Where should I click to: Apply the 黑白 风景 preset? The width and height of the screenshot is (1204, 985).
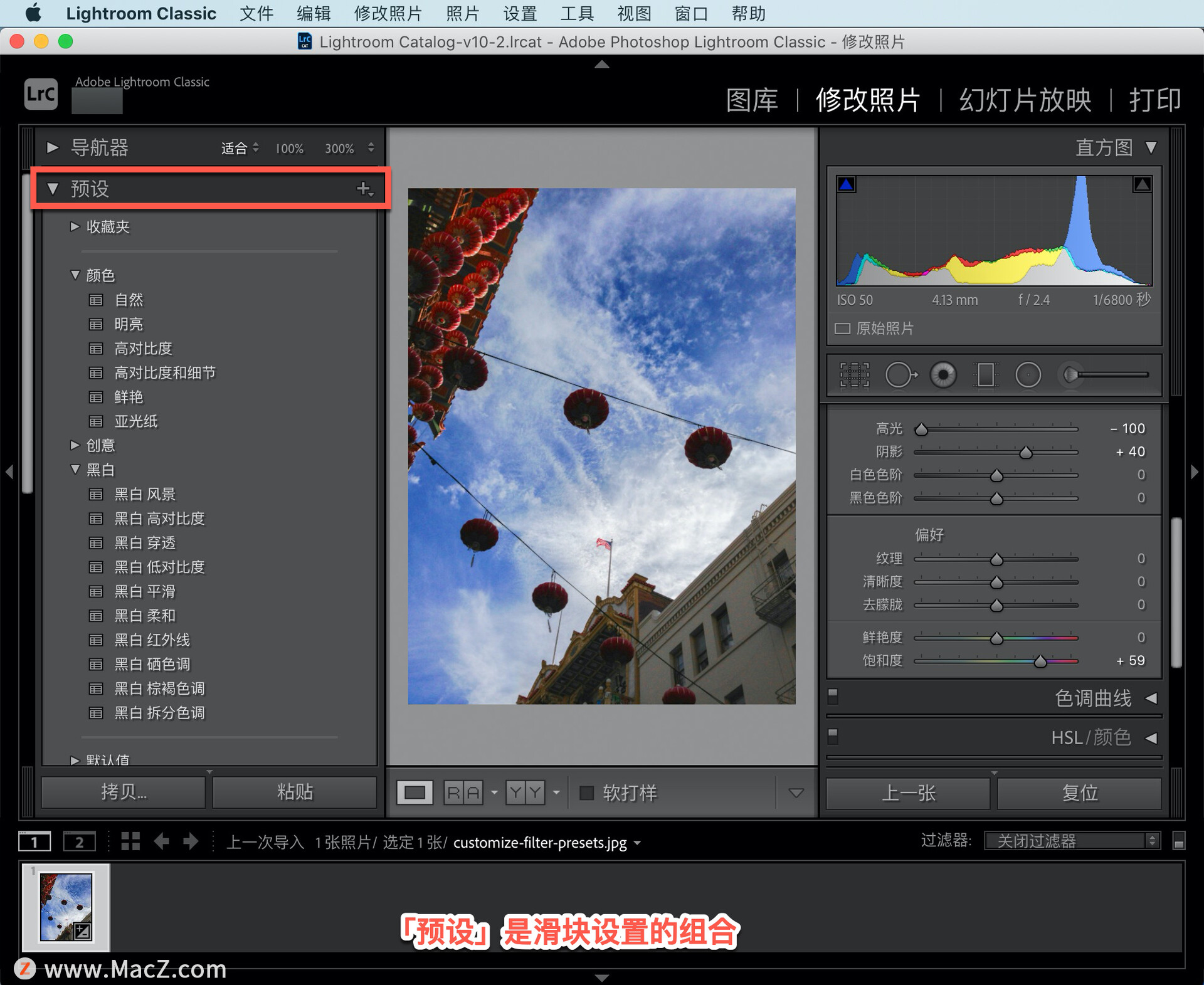145,495
